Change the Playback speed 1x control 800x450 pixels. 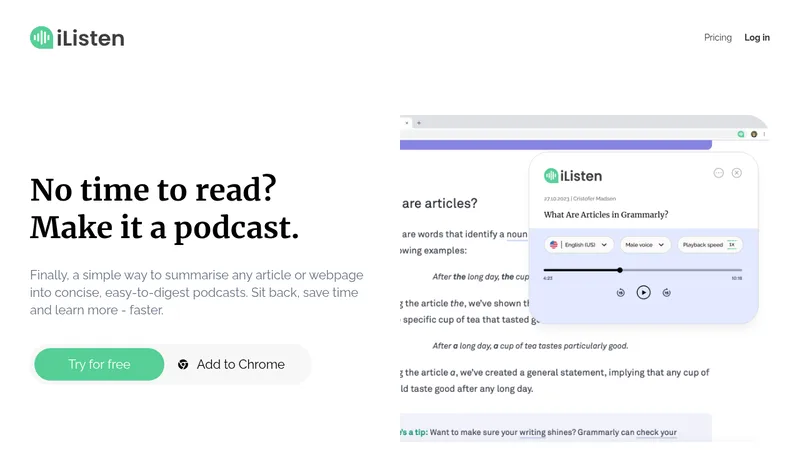pyautogui.click(x=710, y=245)
